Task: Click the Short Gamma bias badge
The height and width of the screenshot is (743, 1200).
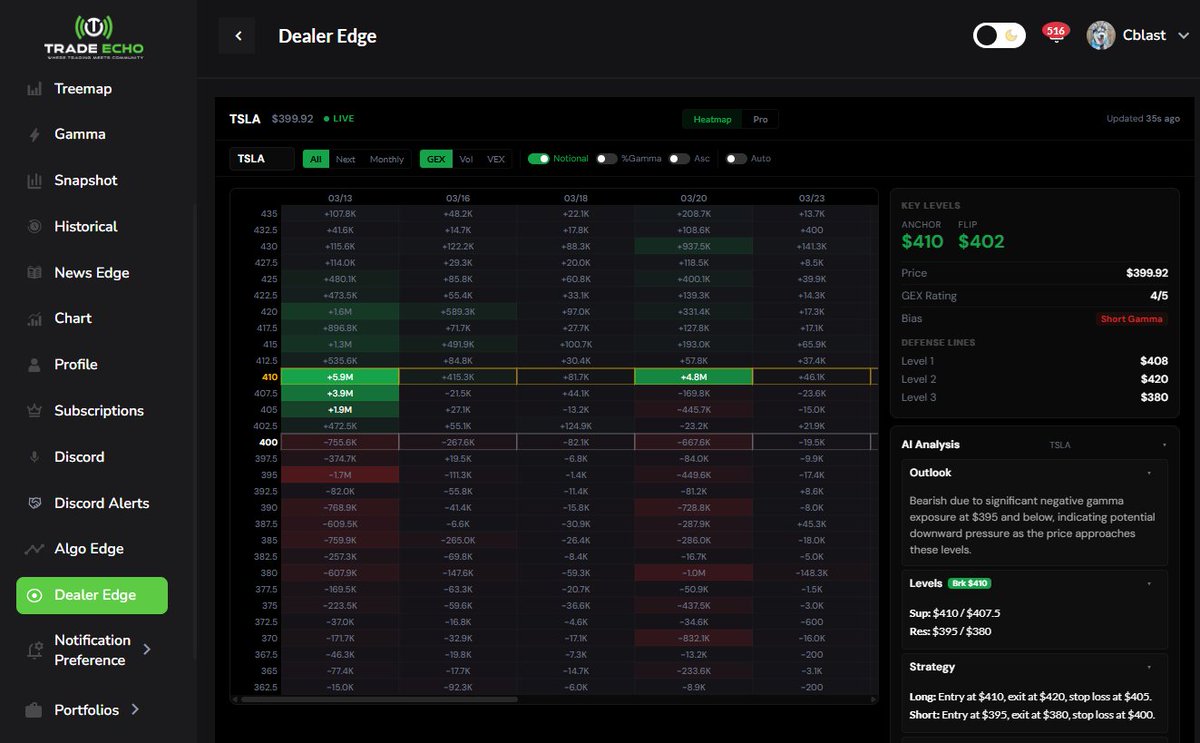Action: 1132,319
